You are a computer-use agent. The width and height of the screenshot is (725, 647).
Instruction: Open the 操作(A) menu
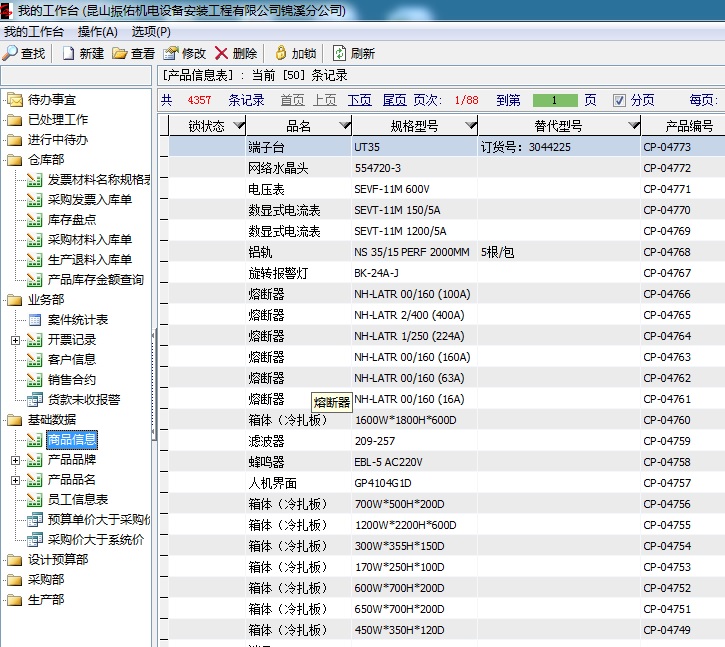(x=98, y=32)
